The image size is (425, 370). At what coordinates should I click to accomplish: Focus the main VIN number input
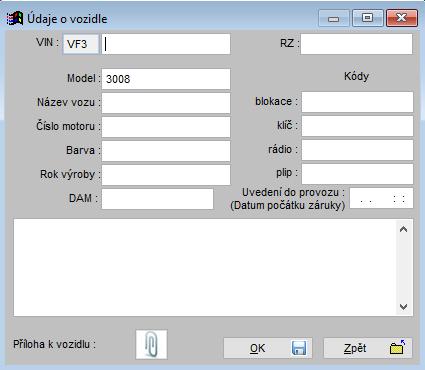pos(166,44)
